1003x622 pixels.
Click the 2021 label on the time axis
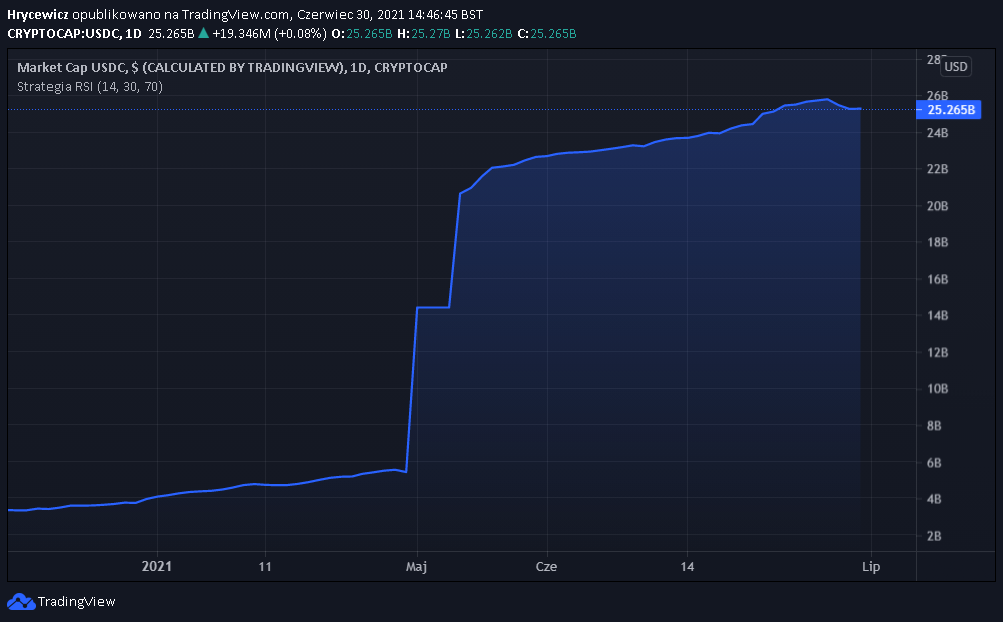157,566
